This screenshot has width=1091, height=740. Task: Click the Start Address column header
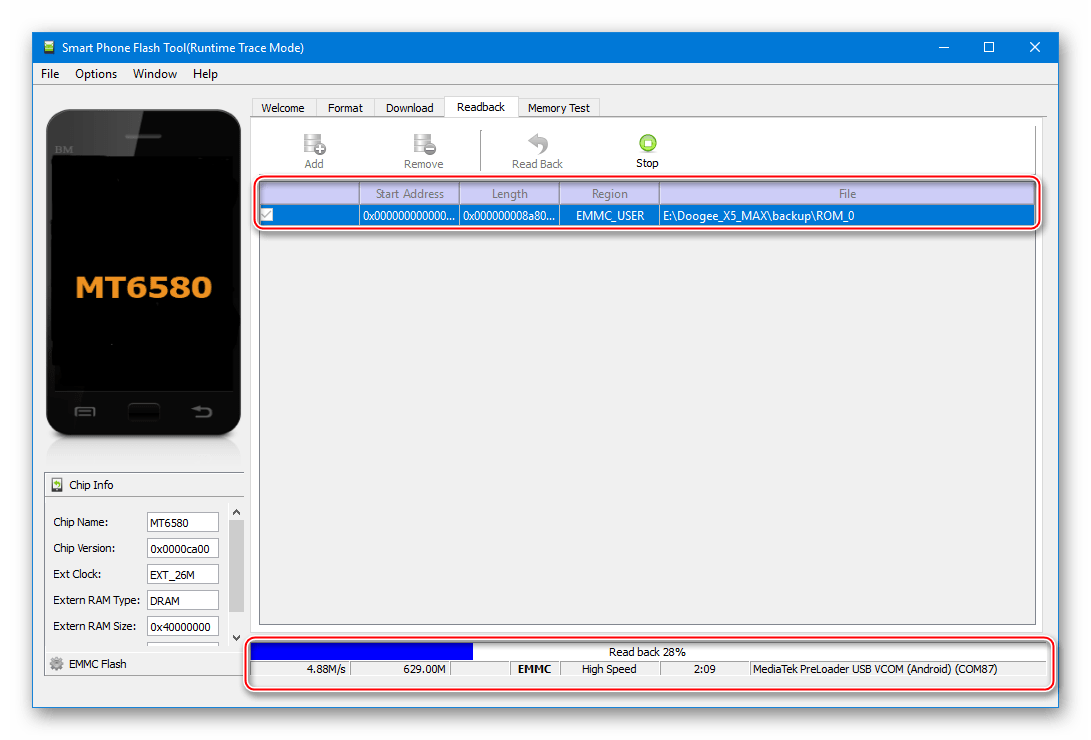coord(409,194)
